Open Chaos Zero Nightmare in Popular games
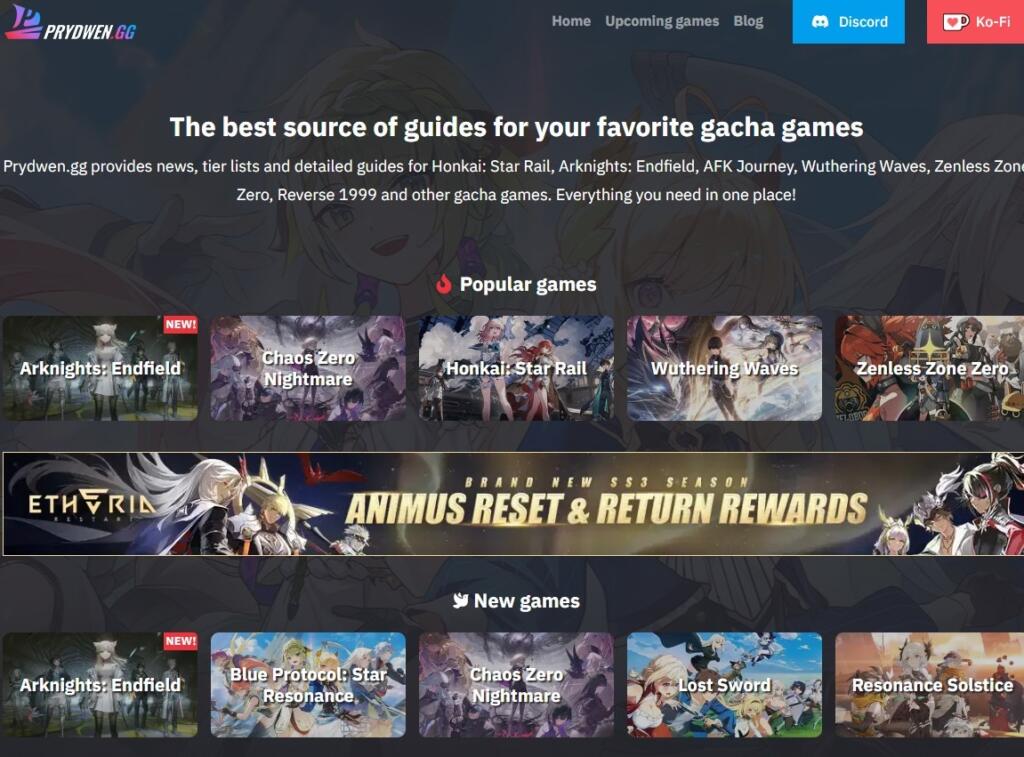 tap(308, 368)
